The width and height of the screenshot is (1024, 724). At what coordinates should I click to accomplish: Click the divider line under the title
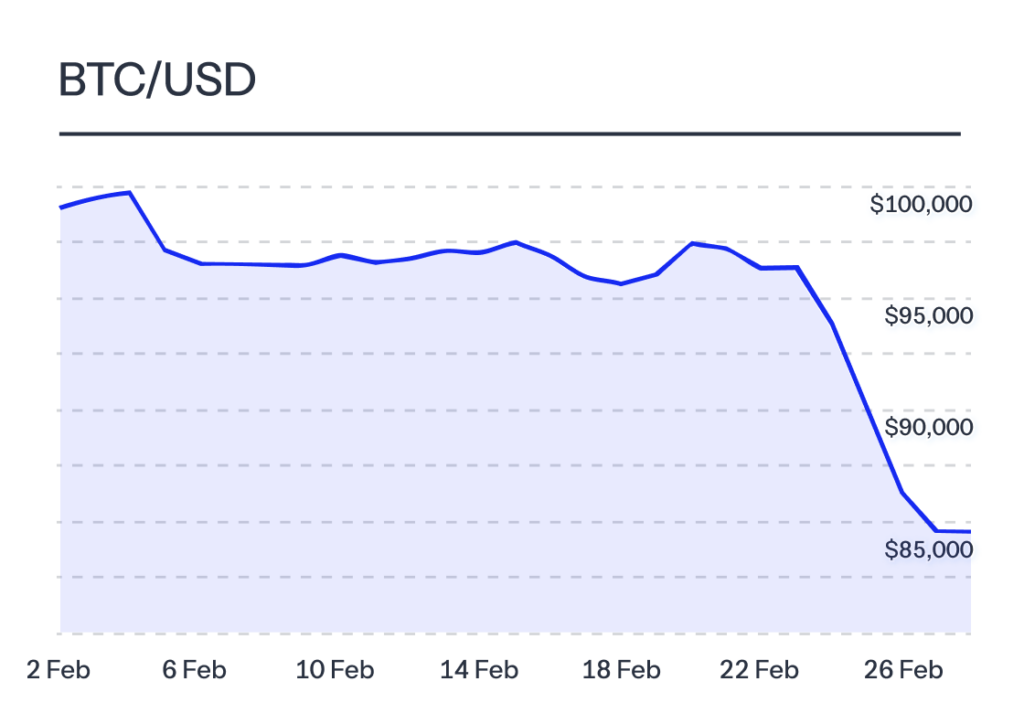click(x=510, y=133)
